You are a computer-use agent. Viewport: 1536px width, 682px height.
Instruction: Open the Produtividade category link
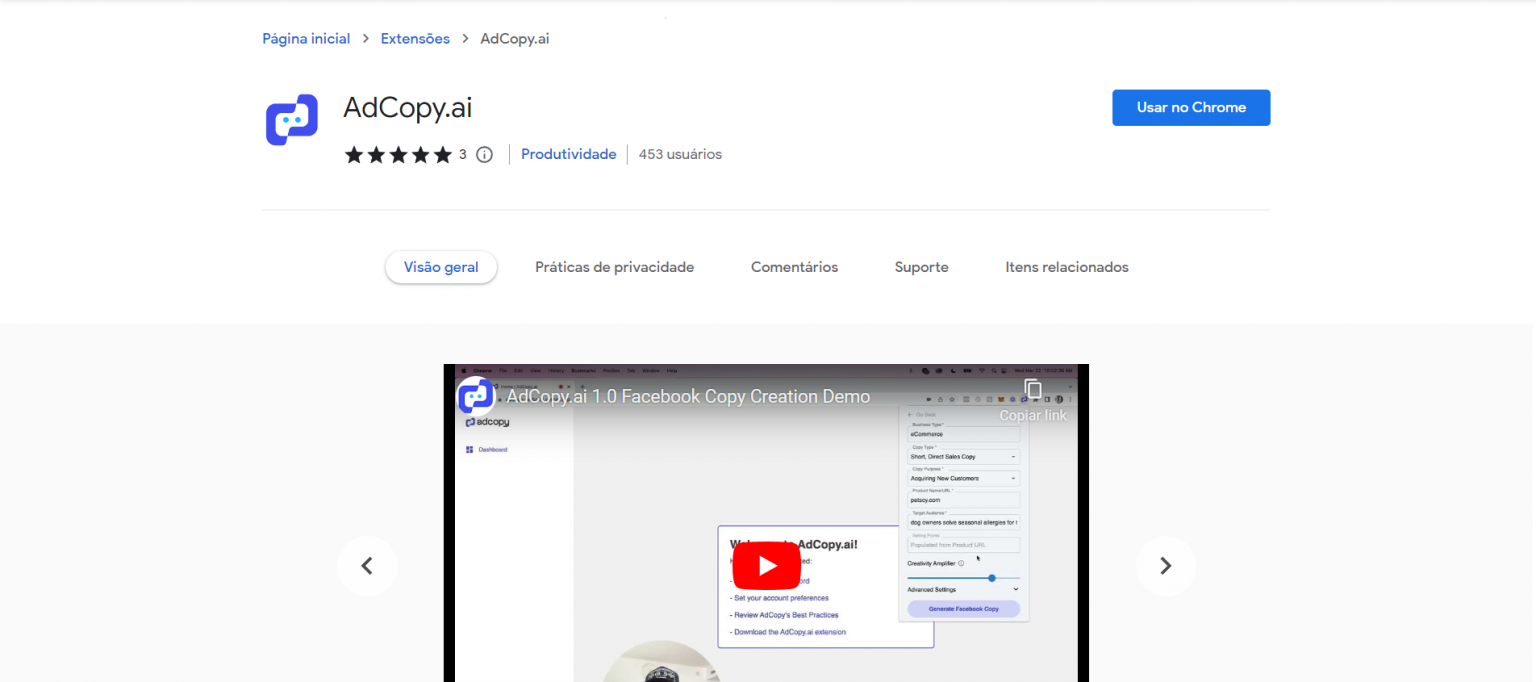click(x=568, y=154)
